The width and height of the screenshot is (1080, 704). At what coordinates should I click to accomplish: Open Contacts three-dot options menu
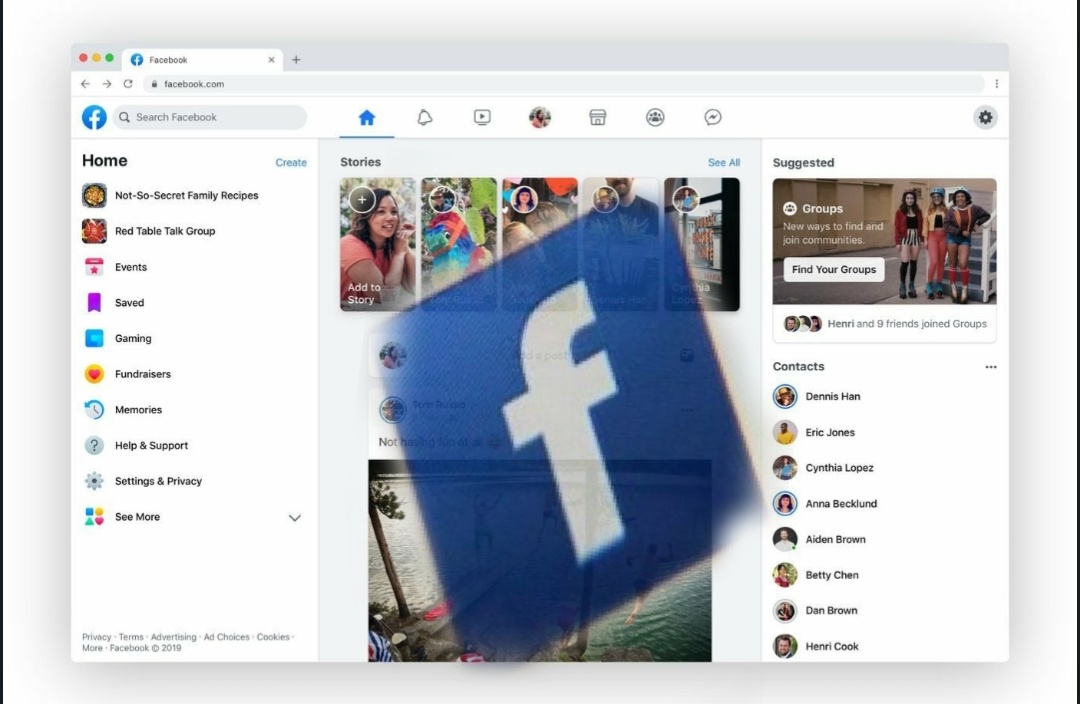coord(990,367)
